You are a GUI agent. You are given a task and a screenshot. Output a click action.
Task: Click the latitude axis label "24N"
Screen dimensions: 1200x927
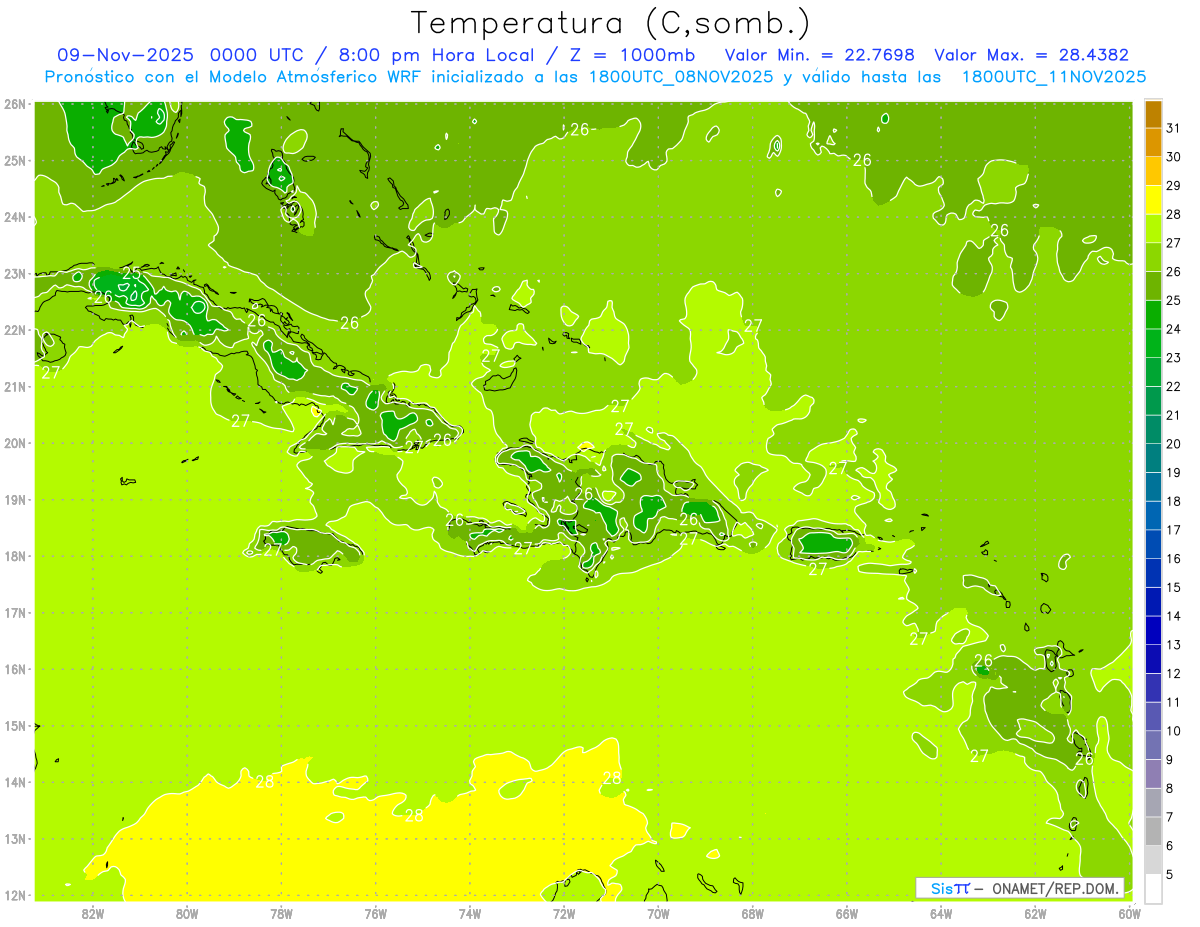coord(15,217)
